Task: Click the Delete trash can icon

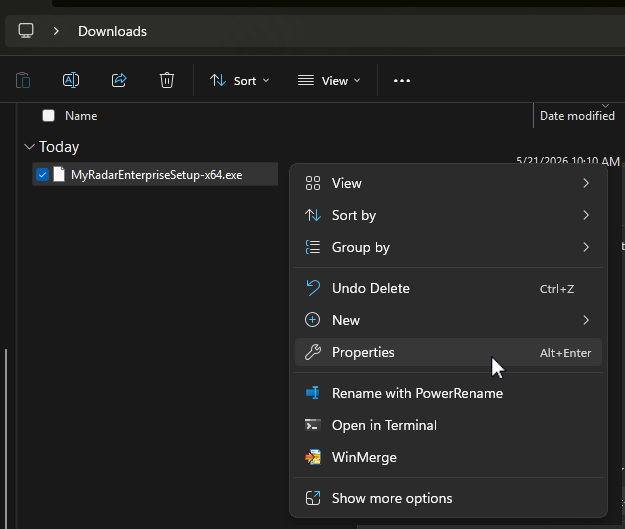Action: 167,81
